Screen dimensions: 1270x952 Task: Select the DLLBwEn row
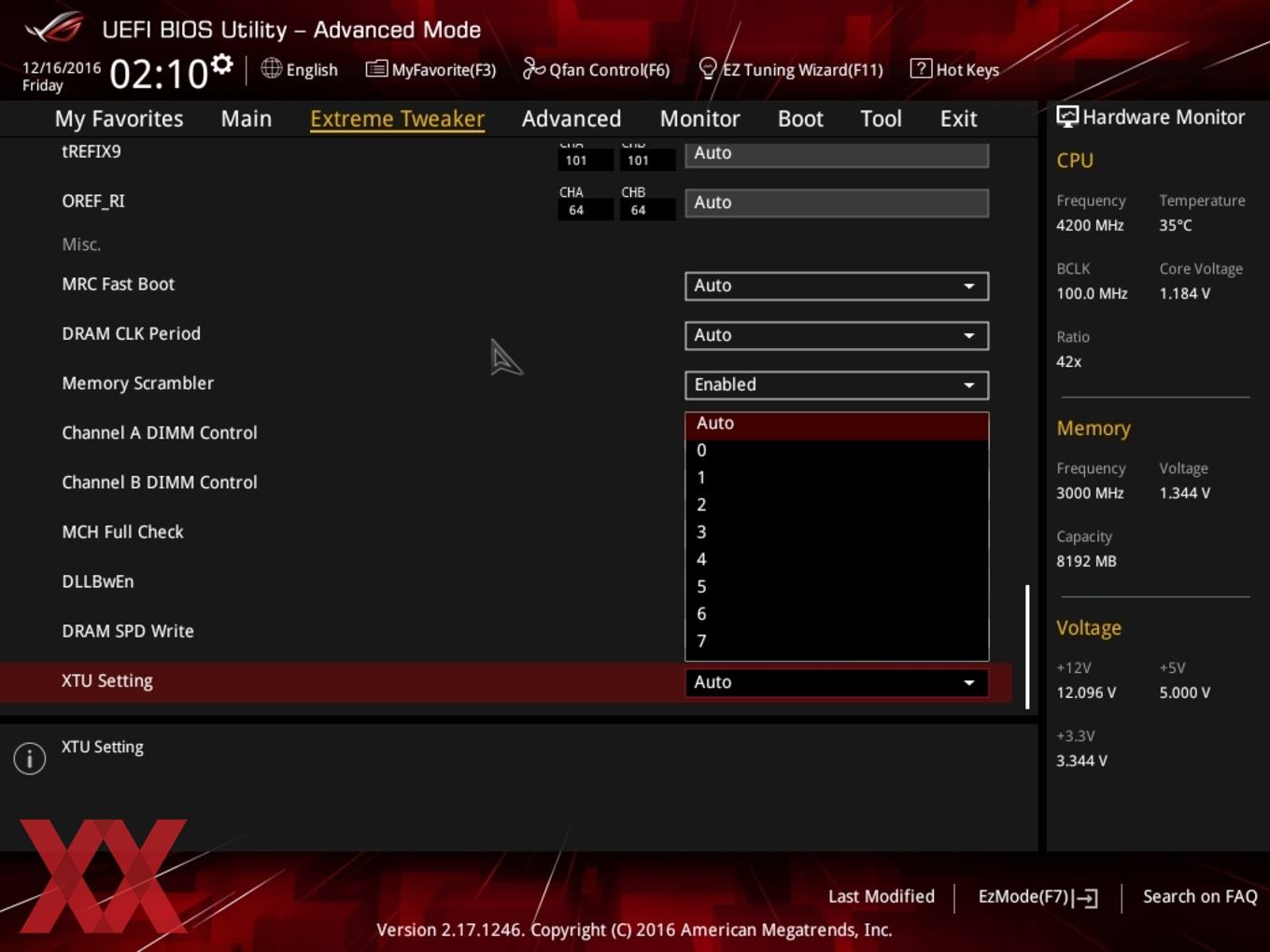tap(98, 581)
